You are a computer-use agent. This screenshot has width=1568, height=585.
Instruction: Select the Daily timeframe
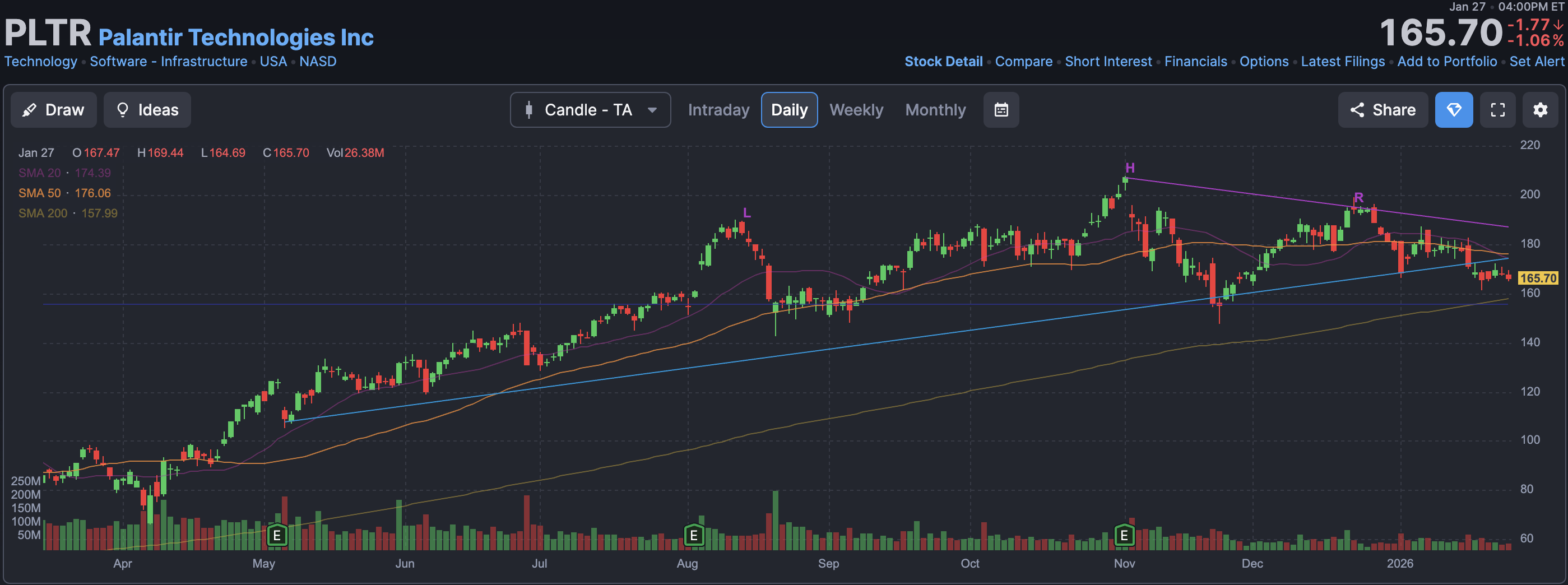point(789,110)
